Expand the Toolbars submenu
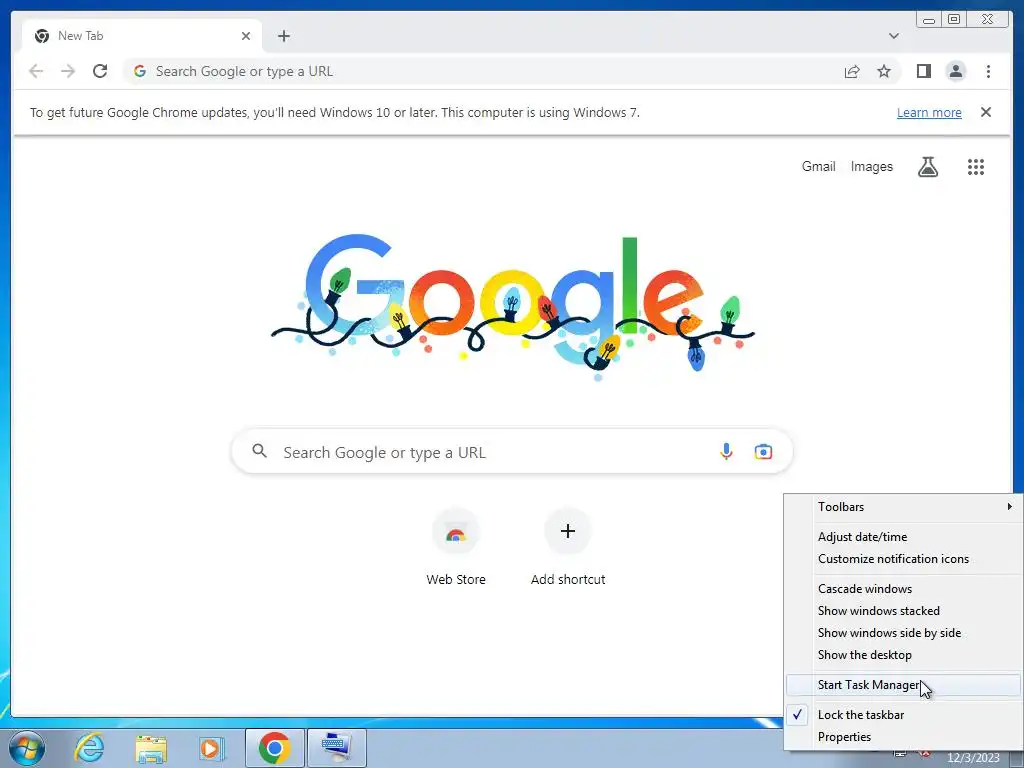Viewport: 1024px width, 768px height. tap(903, 507)
